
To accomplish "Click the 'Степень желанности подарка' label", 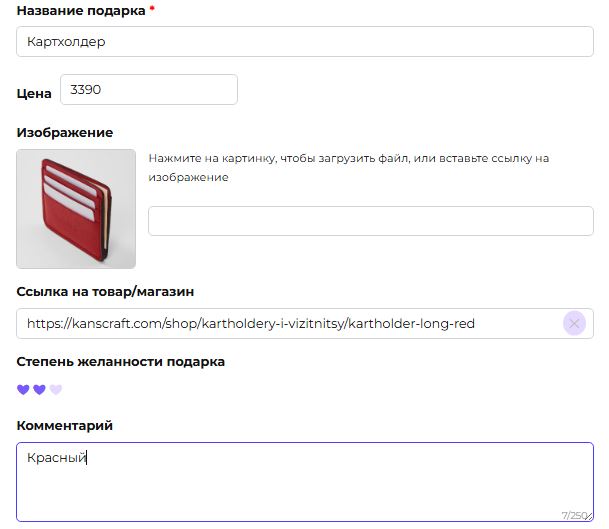I will (120, 362).
